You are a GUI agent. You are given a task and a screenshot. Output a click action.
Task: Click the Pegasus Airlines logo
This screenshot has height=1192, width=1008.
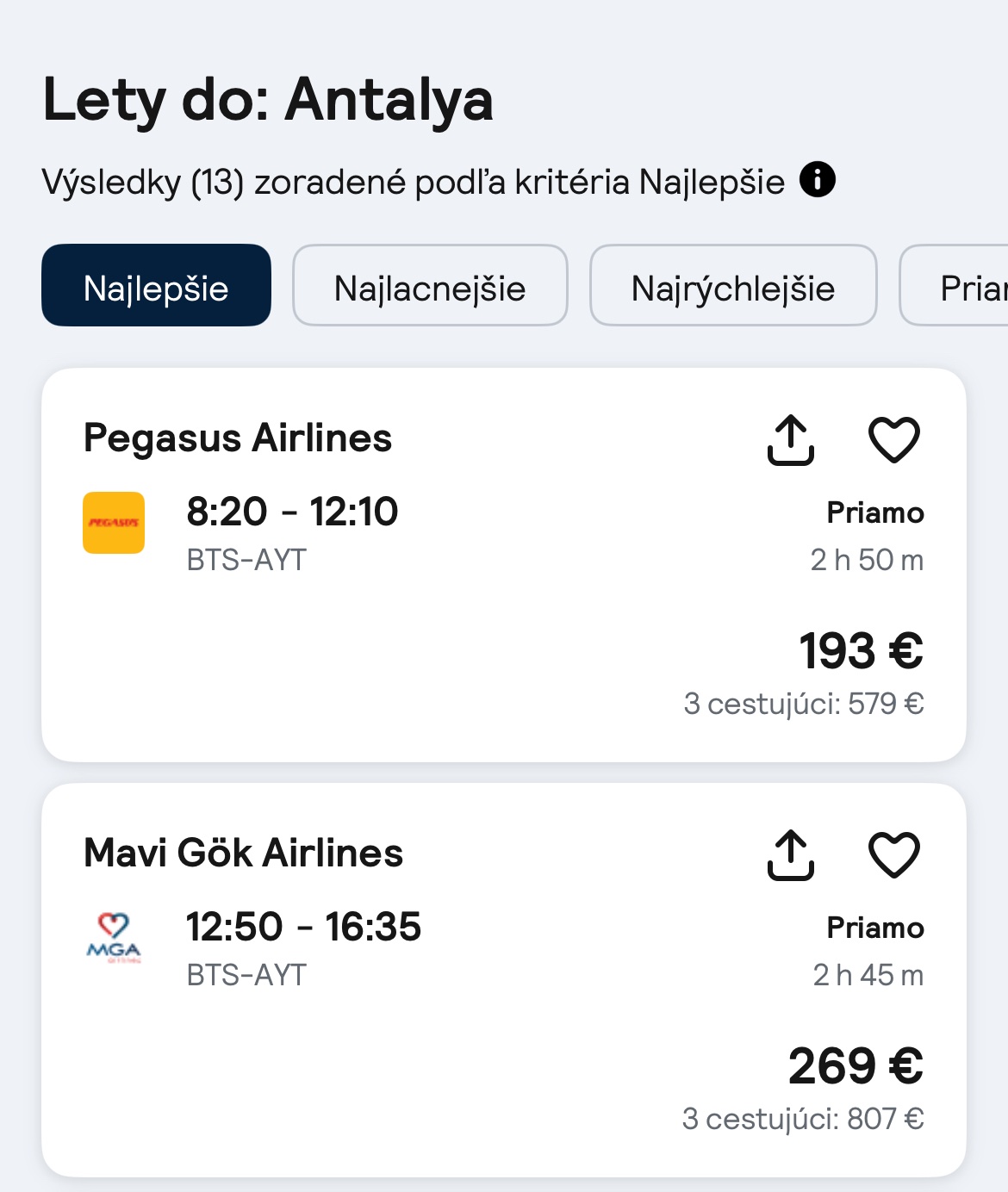114,523
